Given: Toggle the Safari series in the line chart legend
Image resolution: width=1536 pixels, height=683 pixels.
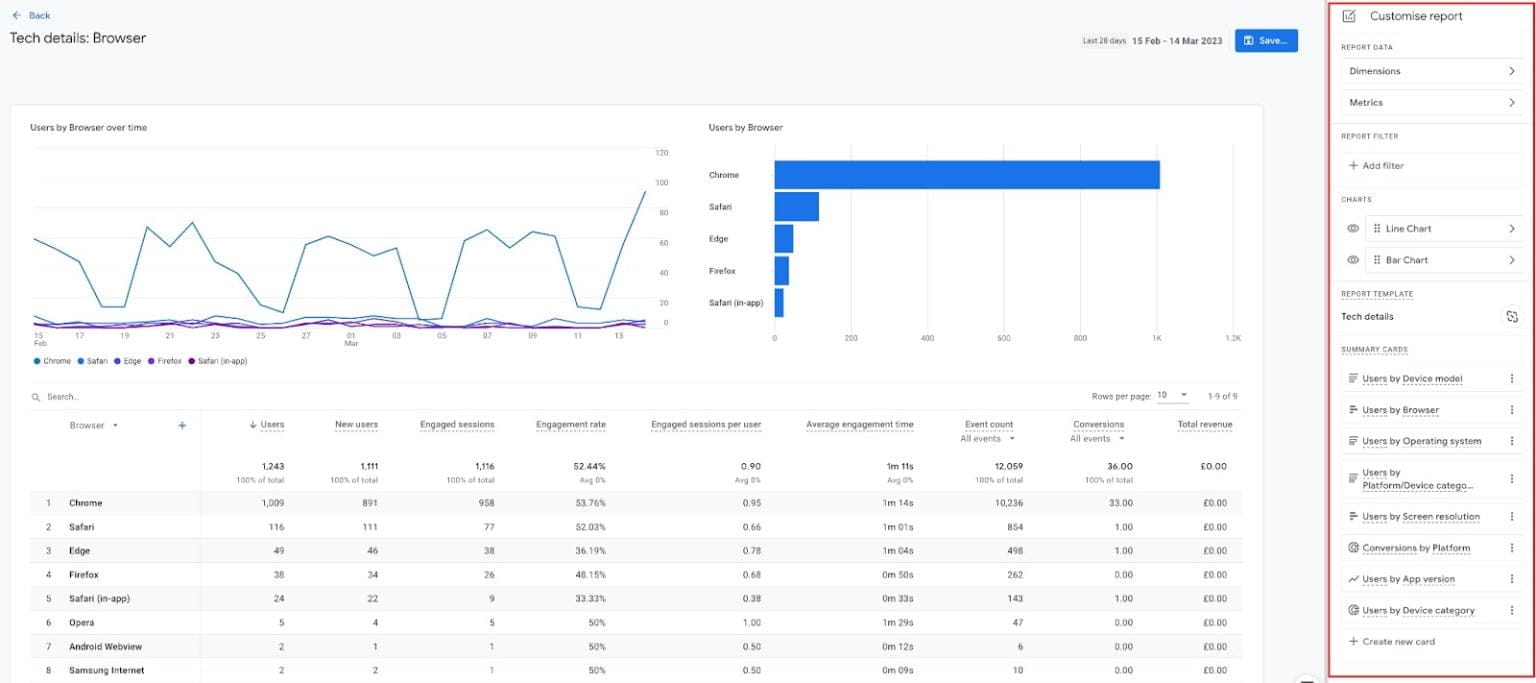Looking at the screenshot, I should [x=94, y=361].
